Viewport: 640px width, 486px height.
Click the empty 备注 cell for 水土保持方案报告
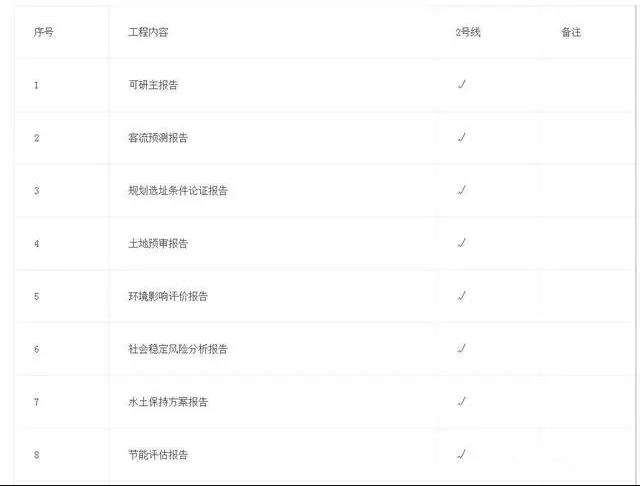(x=588, y=402)
